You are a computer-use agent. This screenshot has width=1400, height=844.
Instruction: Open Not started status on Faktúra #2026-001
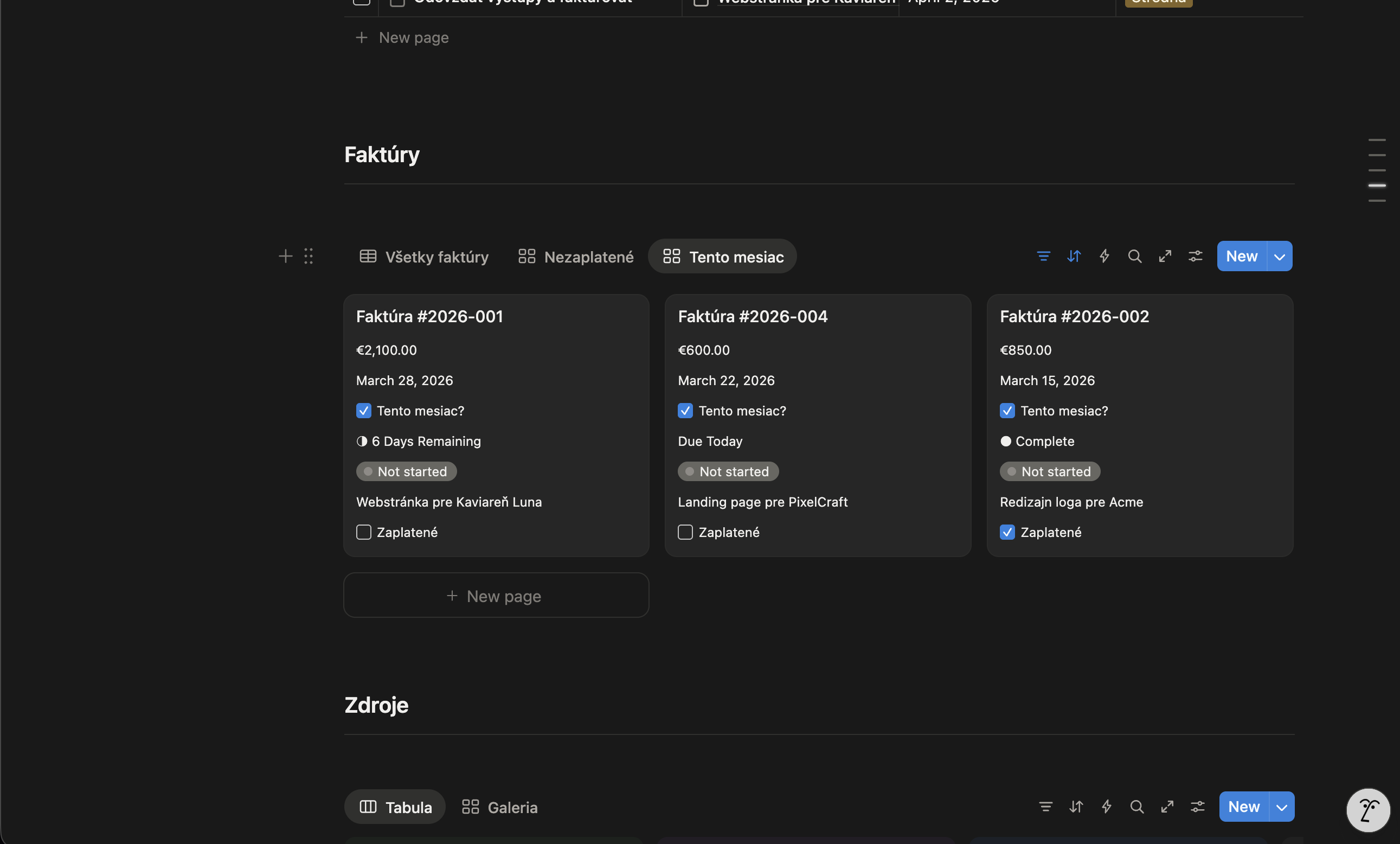coord(406,472)
